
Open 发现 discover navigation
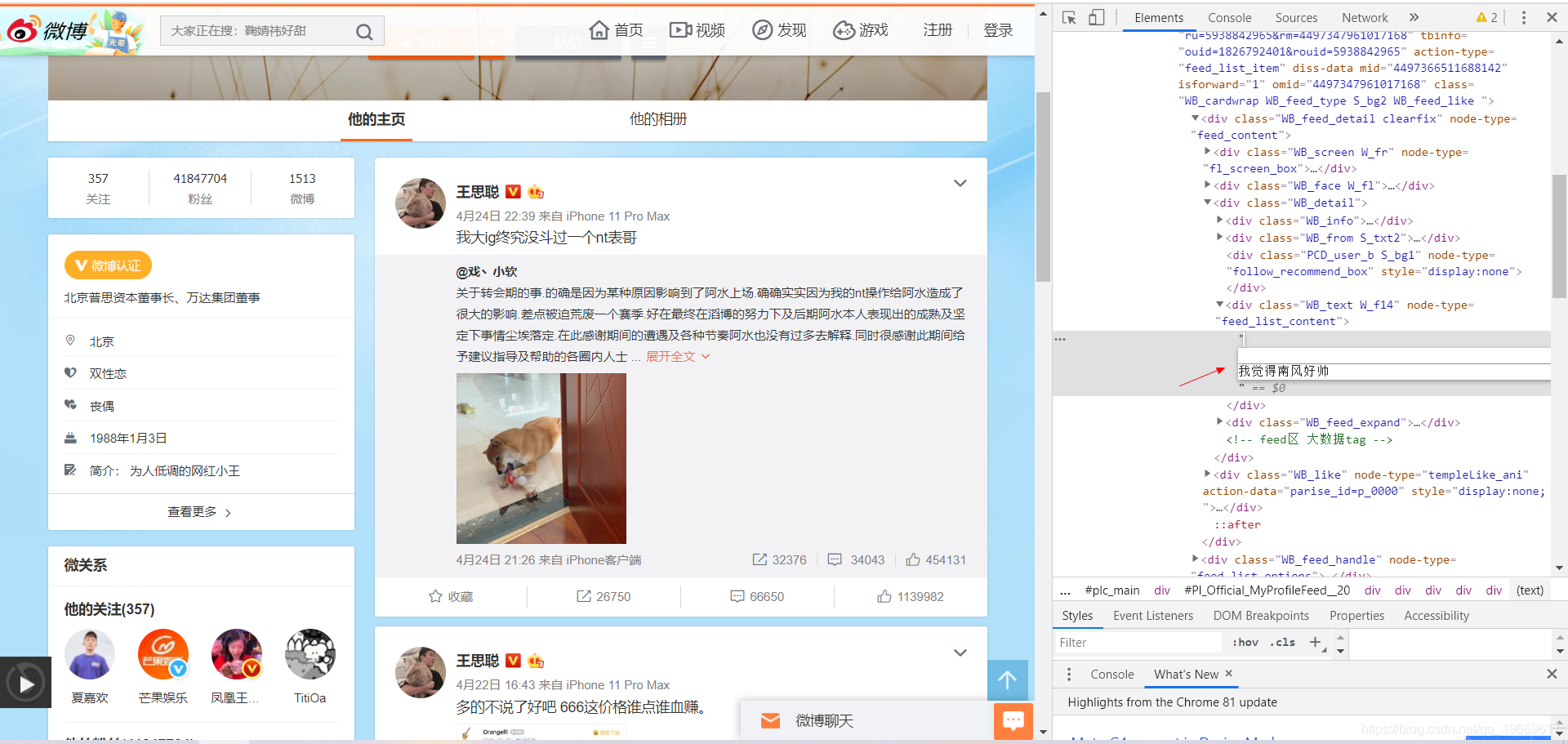pyautogui.click(x=778, y=30)
